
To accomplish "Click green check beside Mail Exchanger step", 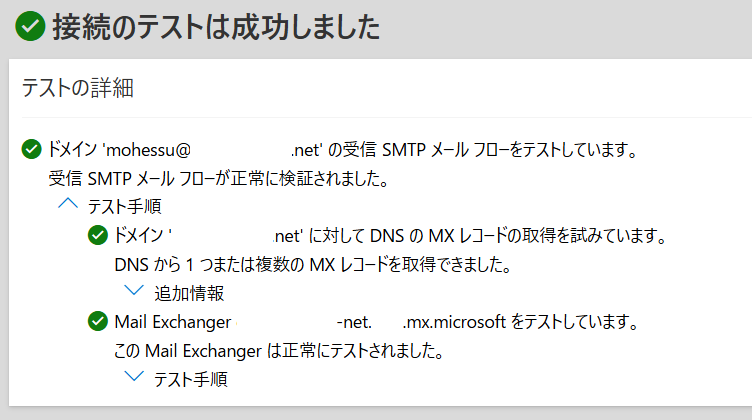I will tap(98, 321).
